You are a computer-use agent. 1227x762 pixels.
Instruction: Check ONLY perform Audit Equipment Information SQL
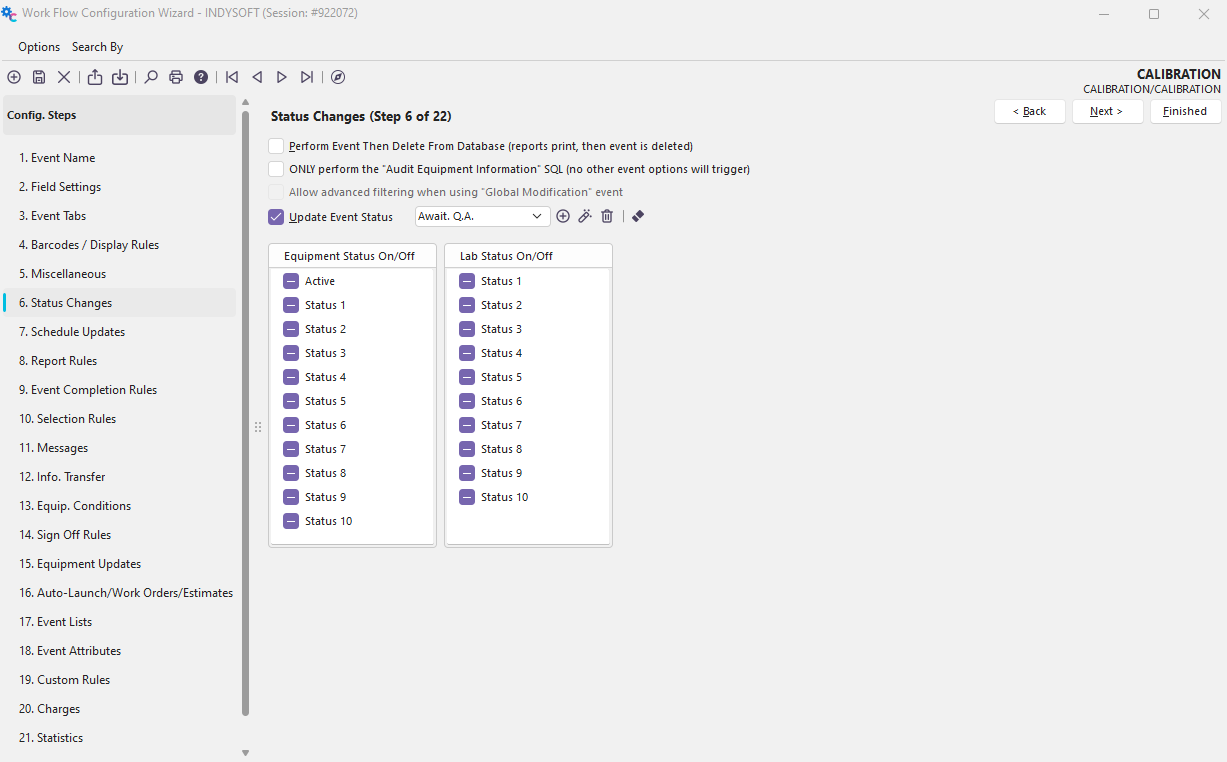point(276,169)
